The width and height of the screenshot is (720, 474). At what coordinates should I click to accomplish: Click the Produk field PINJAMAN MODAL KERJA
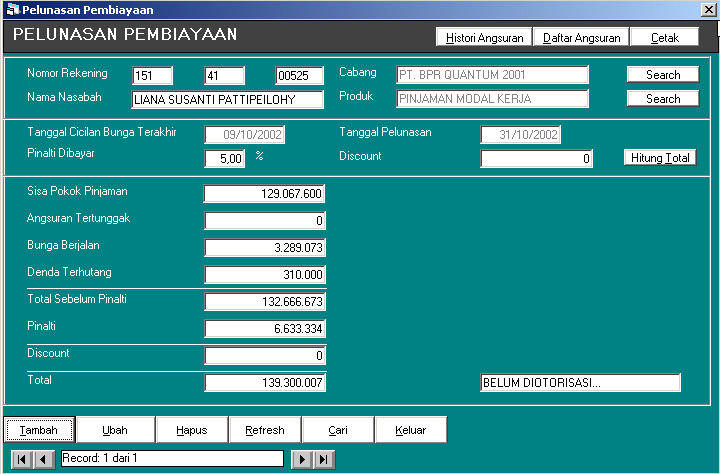point(492,98)
